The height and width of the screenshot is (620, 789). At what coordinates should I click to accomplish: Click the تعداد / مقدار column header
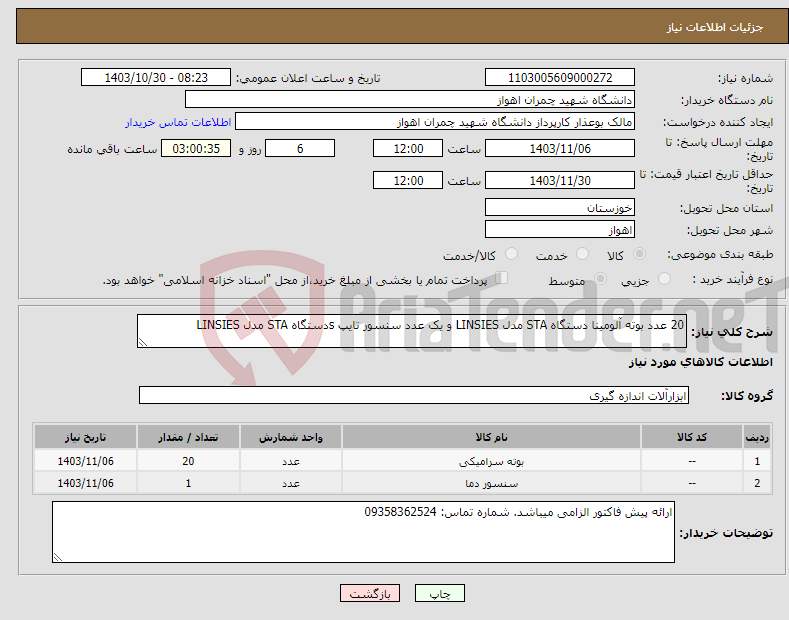(188, 437)
